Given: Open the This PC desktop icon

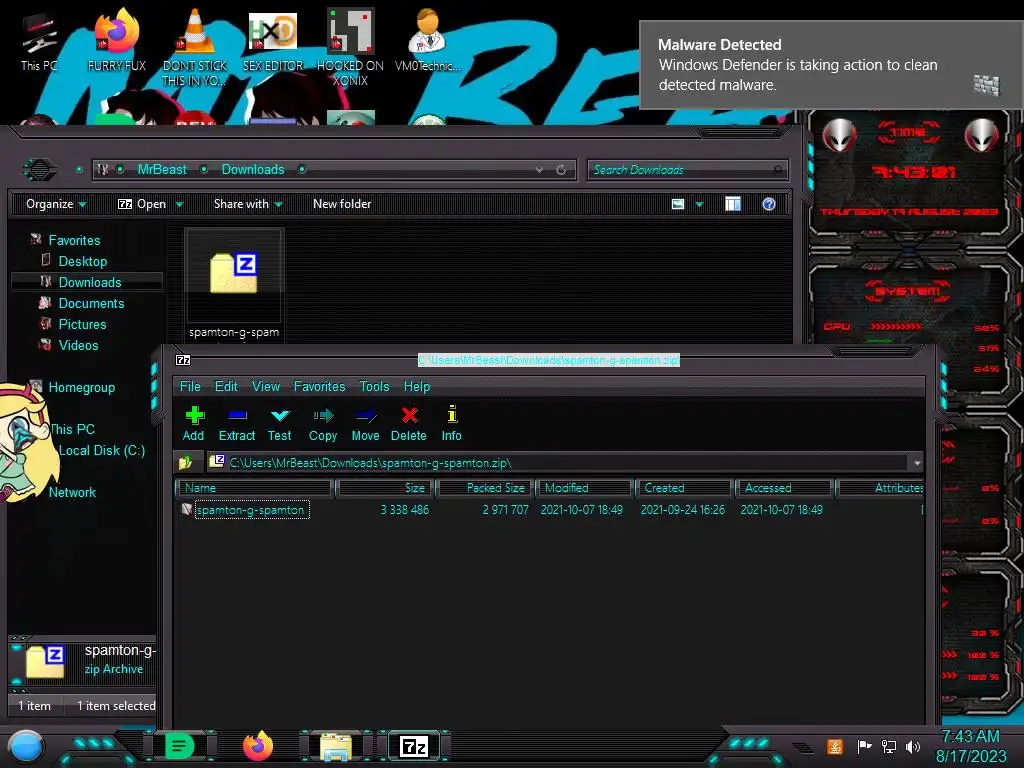Looking at the screenshot, I should (x=39, y=43).
